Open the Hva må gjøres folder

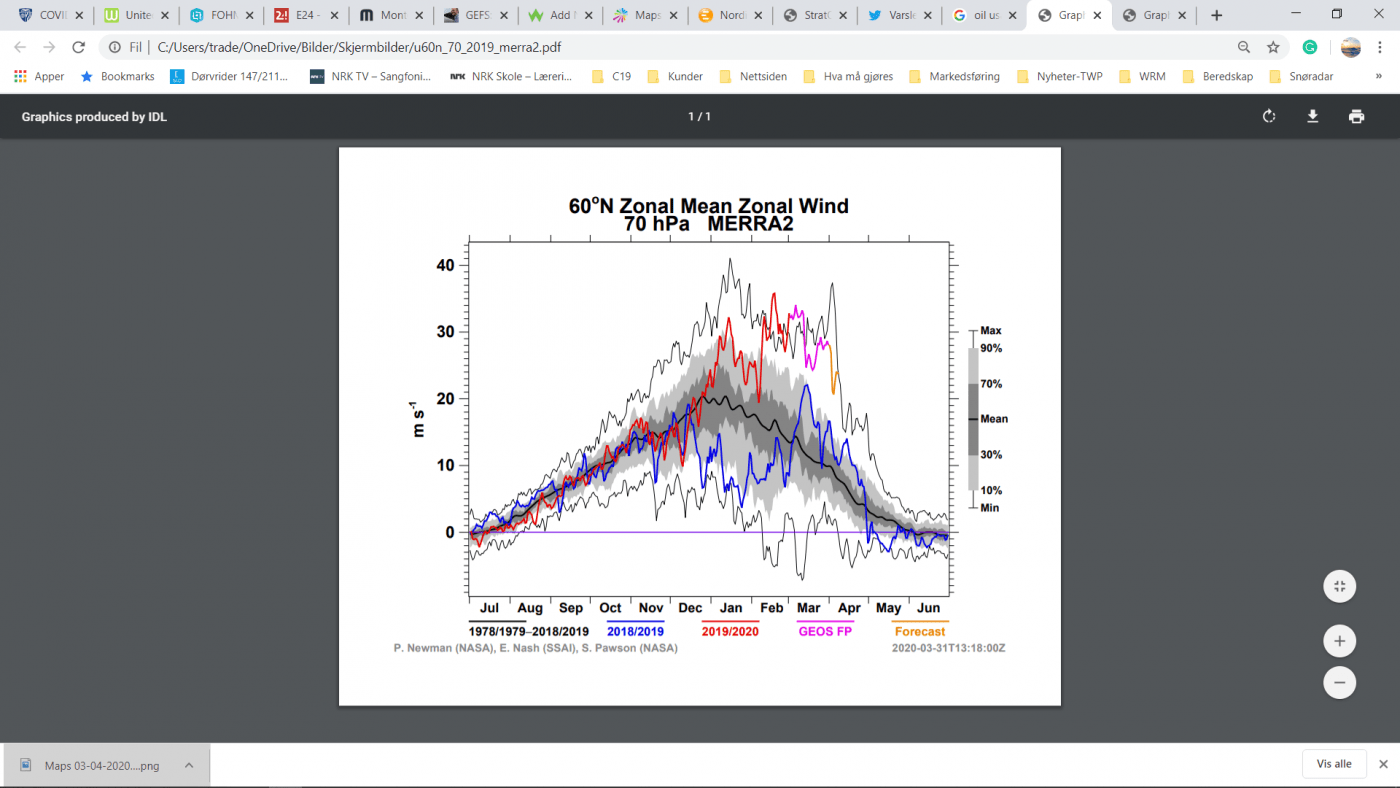click(x=848, y=76)
